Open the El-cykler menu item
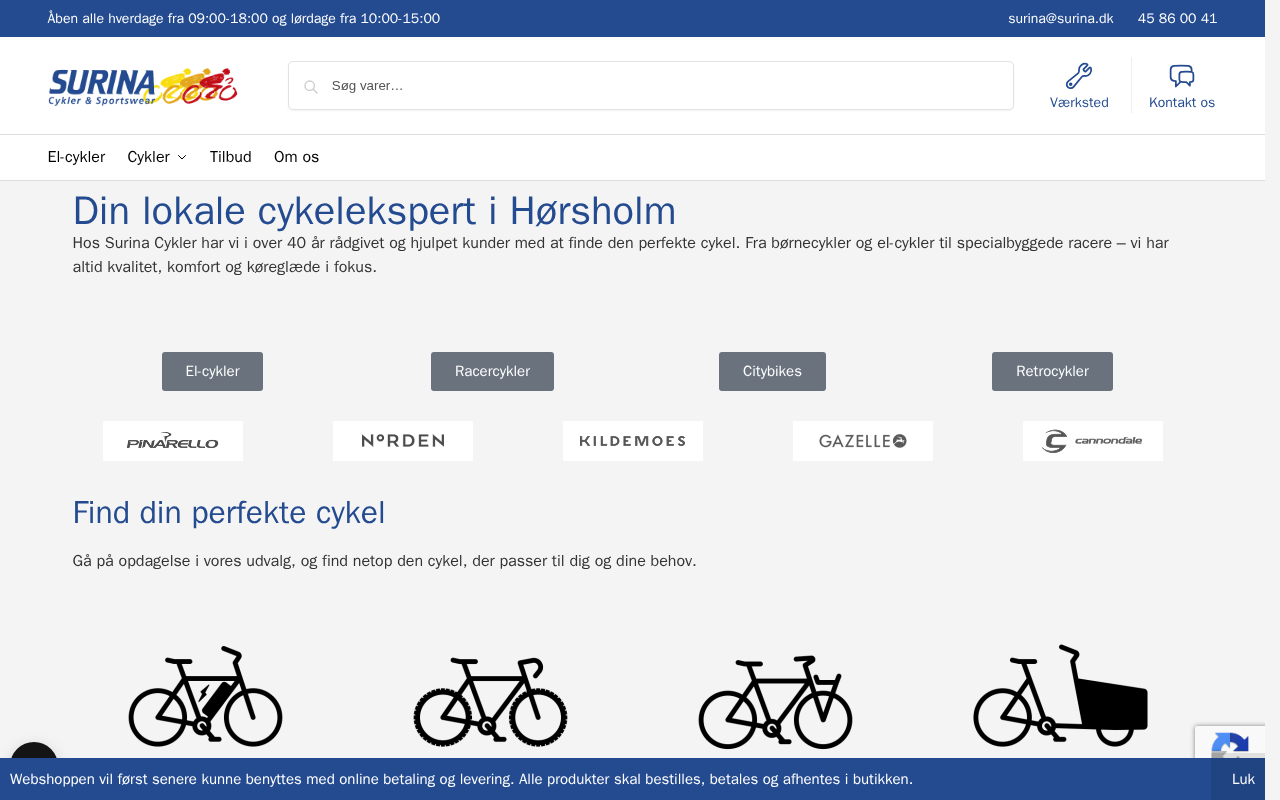Image resolution: width=1280 pixels, height=800 pixels. [76, 157]
